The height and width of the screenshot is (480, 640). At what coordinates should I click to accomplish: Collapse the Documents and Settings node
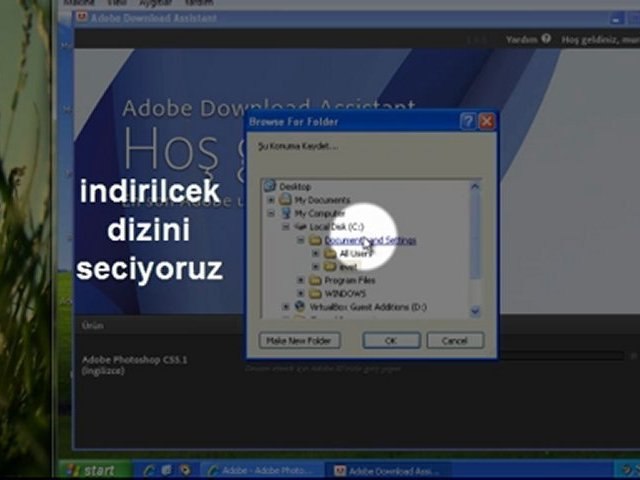pos(301,240)
